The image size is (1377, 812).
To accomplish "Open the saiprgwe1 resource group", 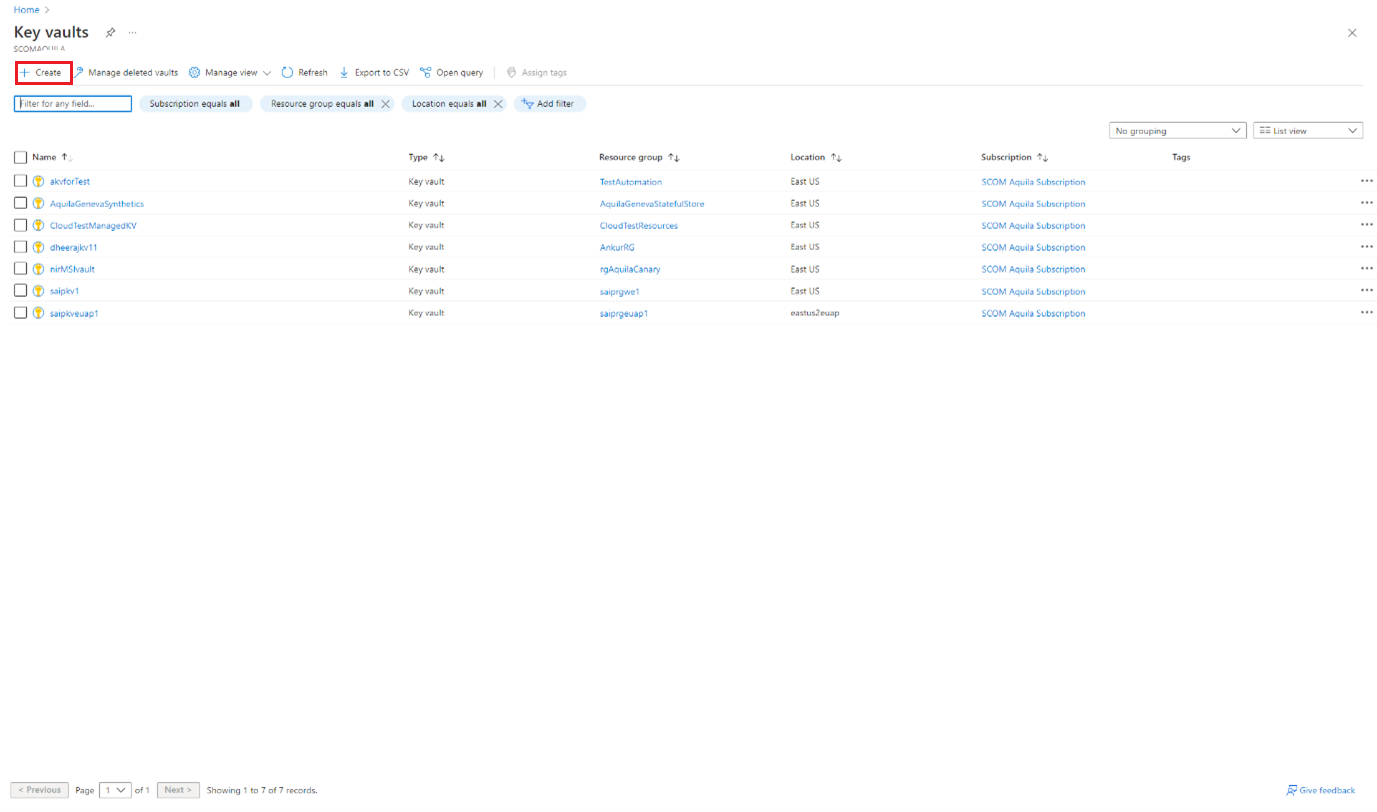I will [620, 292].
